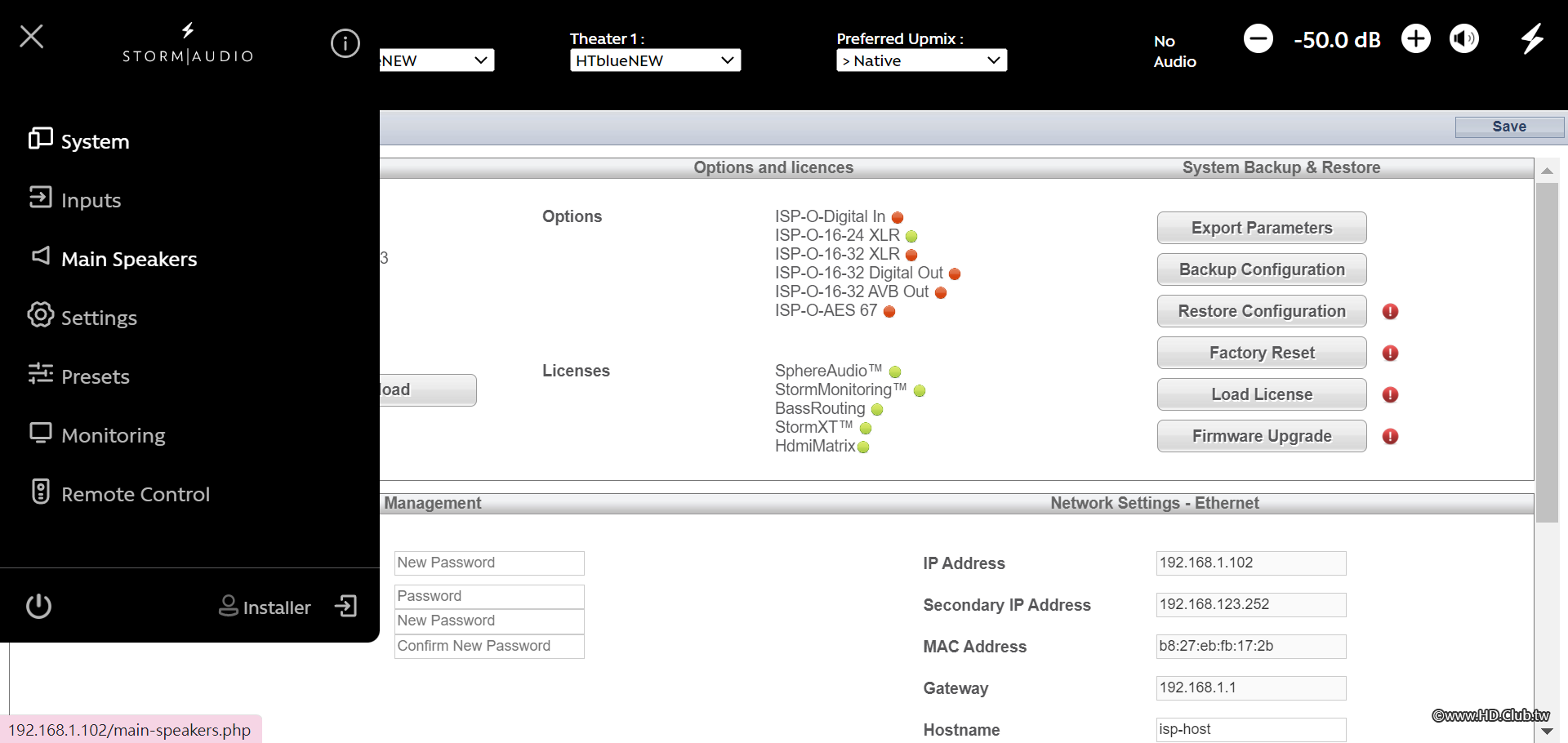Click the Save button
Screen dimensions: 1568x743
[x=1509, y=127]
